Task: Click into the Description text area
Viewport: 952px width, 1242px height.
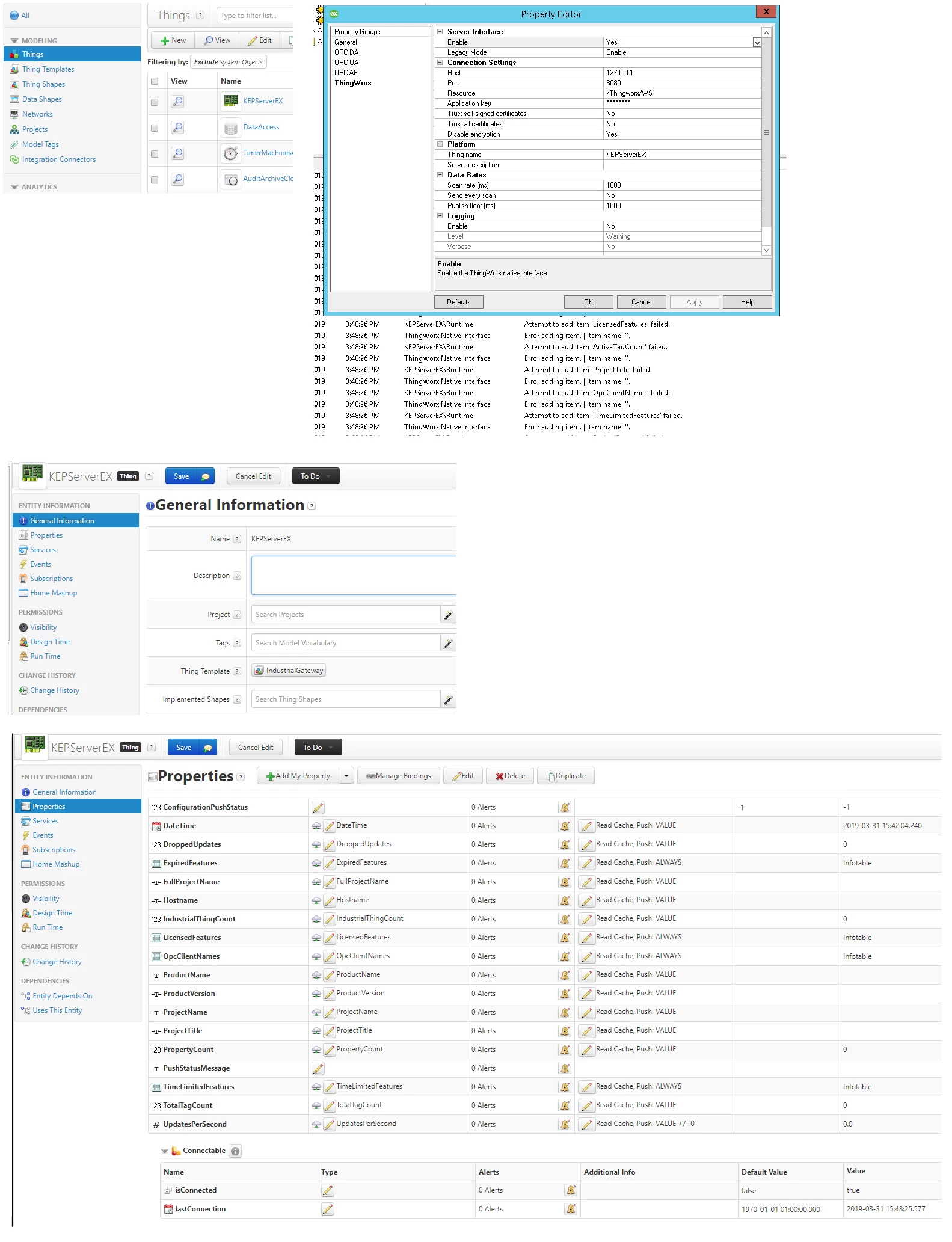Action: coord(354,576)
